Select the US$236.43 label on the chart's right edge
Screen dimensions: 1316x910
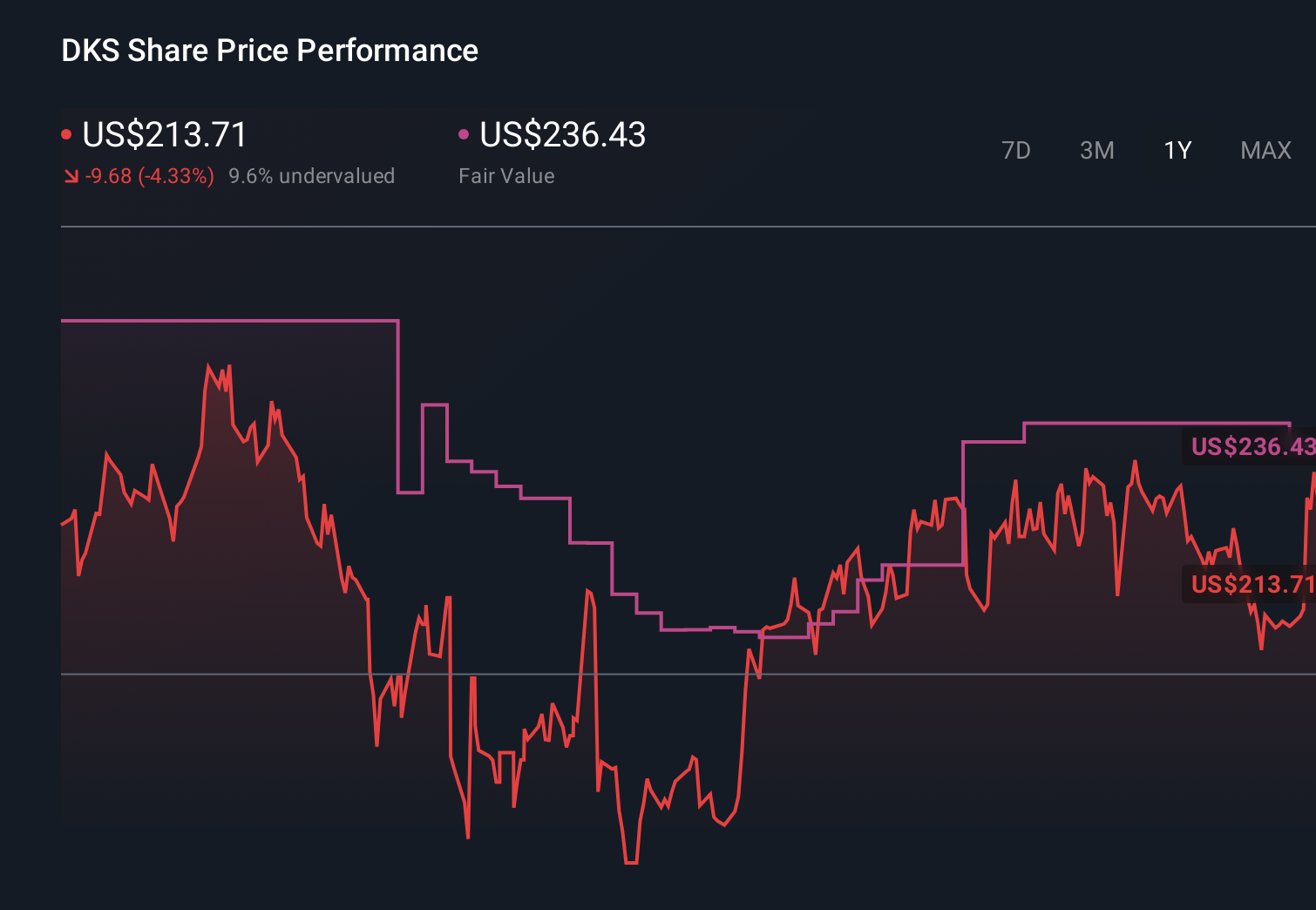pos(1250,447)
